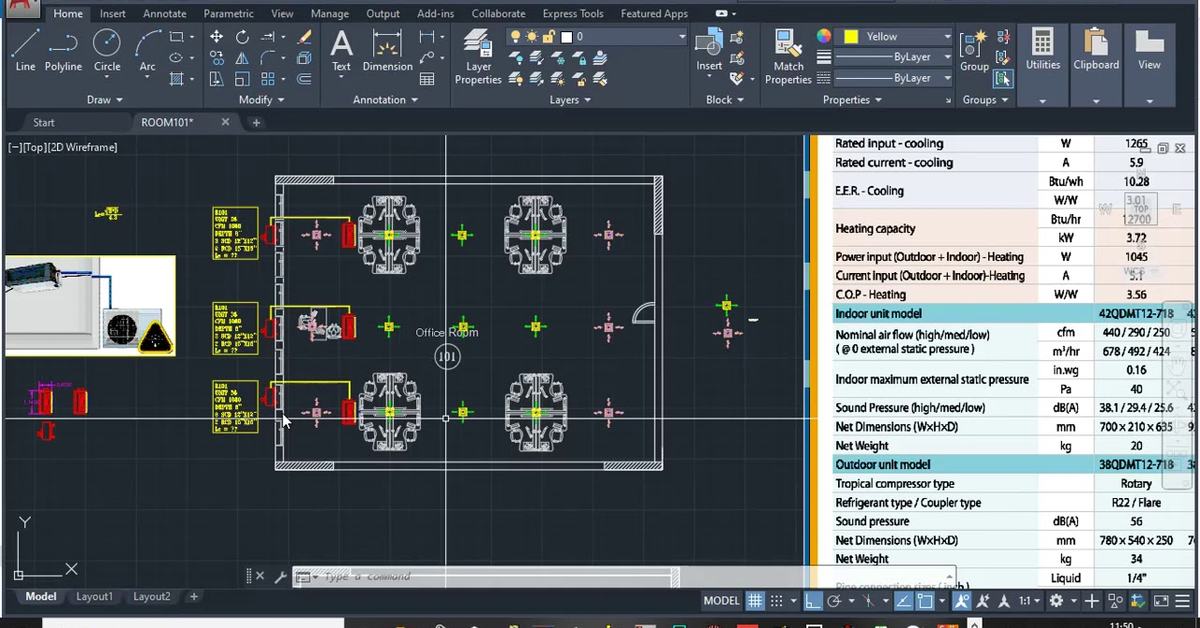Click the white layer color swatch
The image size is (1200, 628).
click(567, 36)
